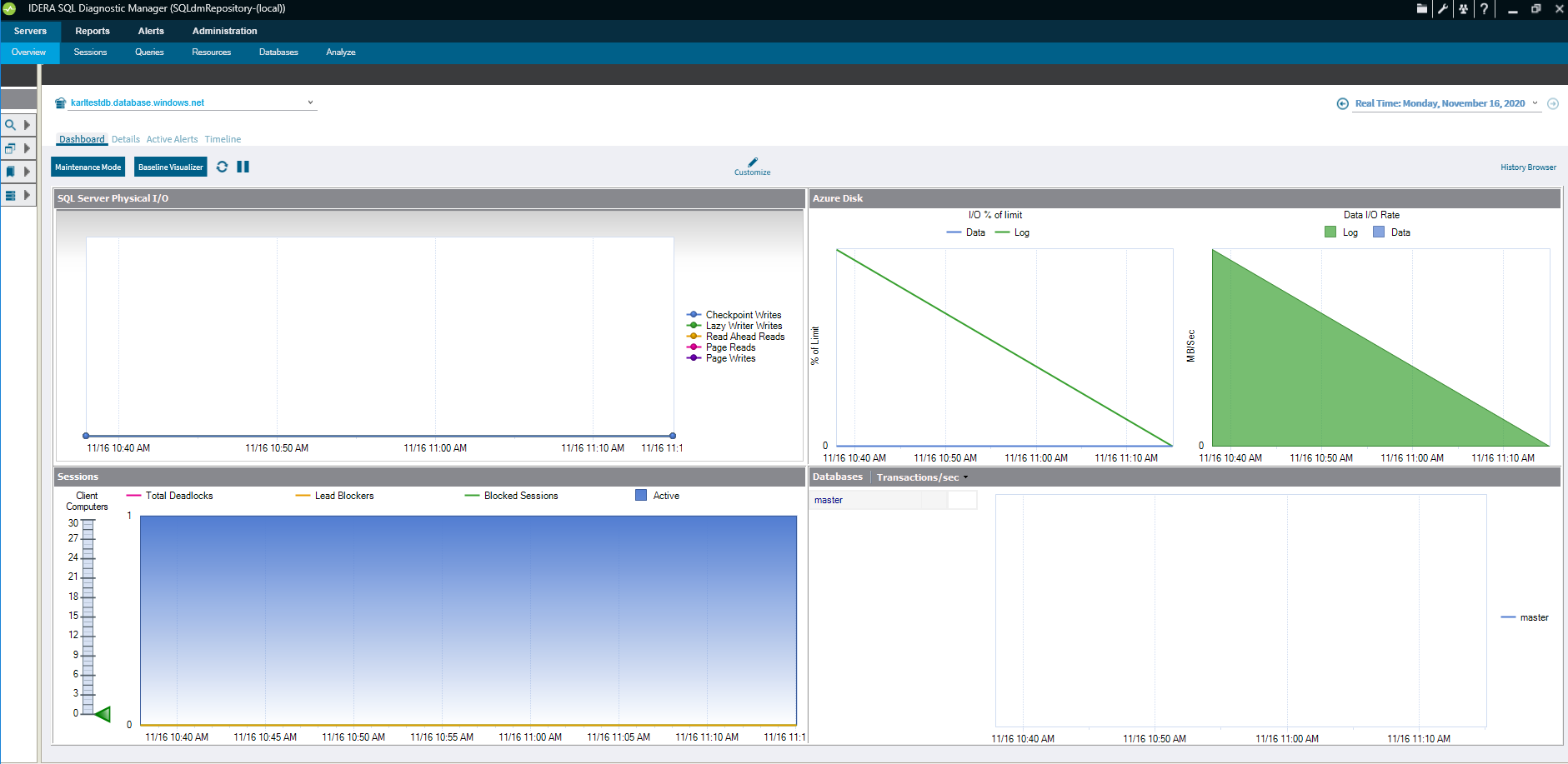
Task: Expand the search pane arrow in left sidebar
Action: (x=27, y=125)
